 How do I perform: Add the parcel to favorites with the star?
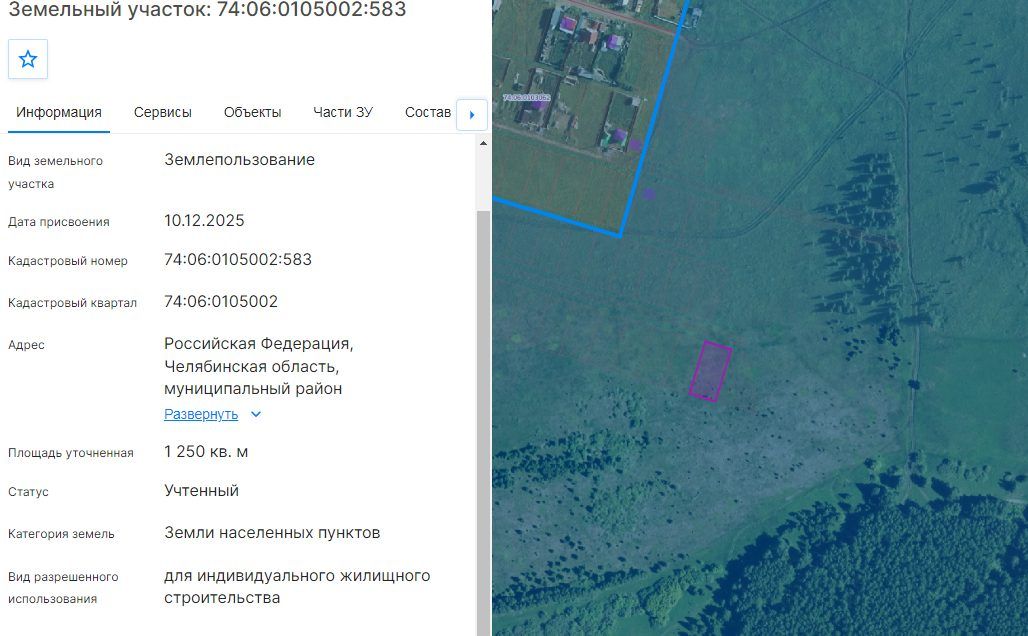tap(28, 59)
